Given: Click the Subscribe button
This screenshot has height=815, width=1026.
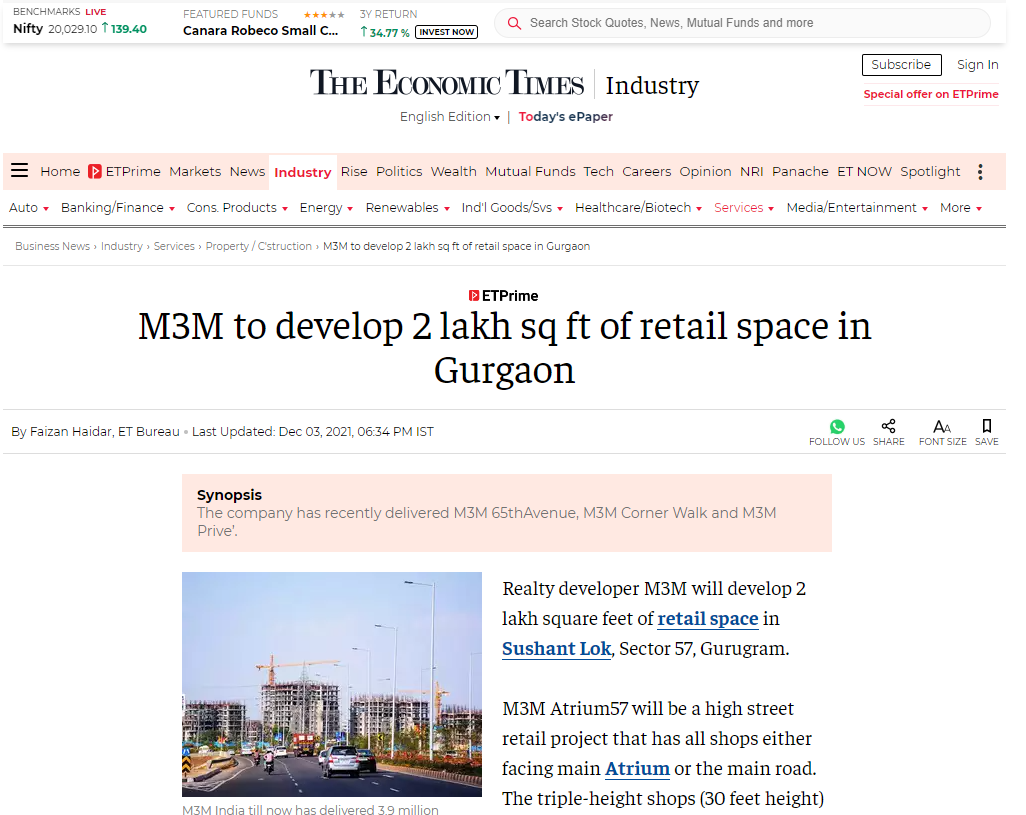Looking at the screenshot, I should pos(901,65).
